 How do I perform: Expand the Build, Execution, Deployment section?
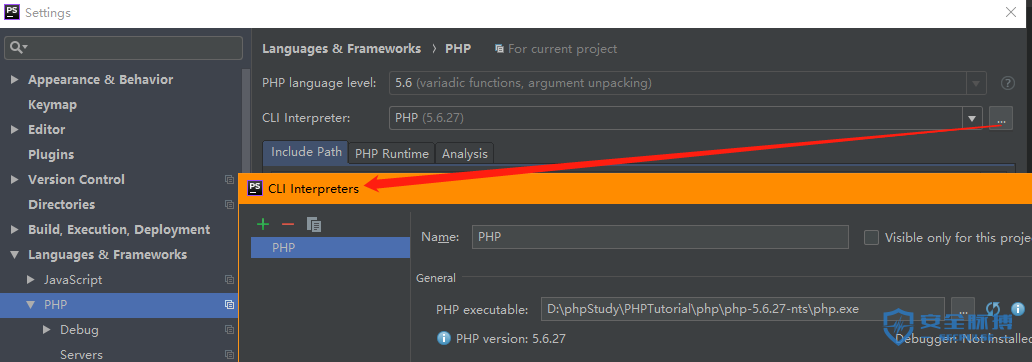click(x=14, y=230)
